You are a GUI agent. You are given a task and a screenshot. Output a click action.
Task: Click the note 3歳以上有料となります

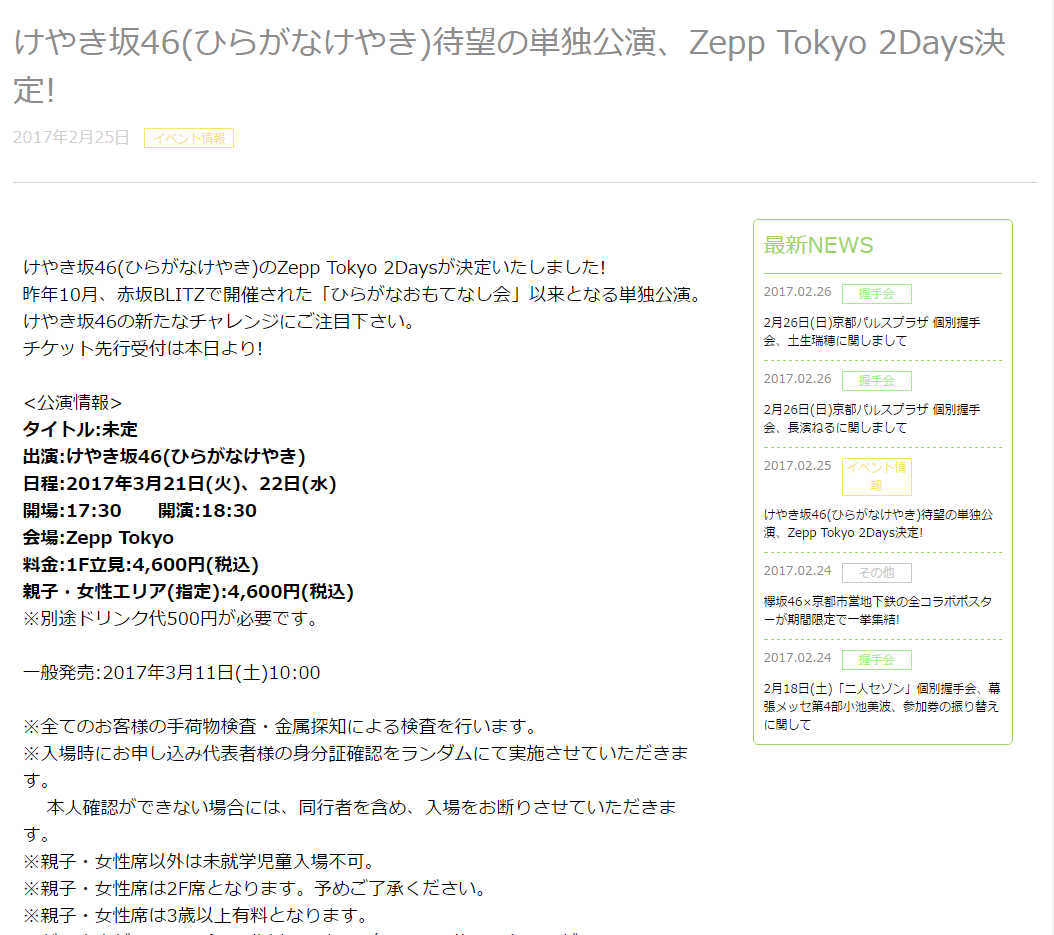pyautogui.click(x=197, y=915)
